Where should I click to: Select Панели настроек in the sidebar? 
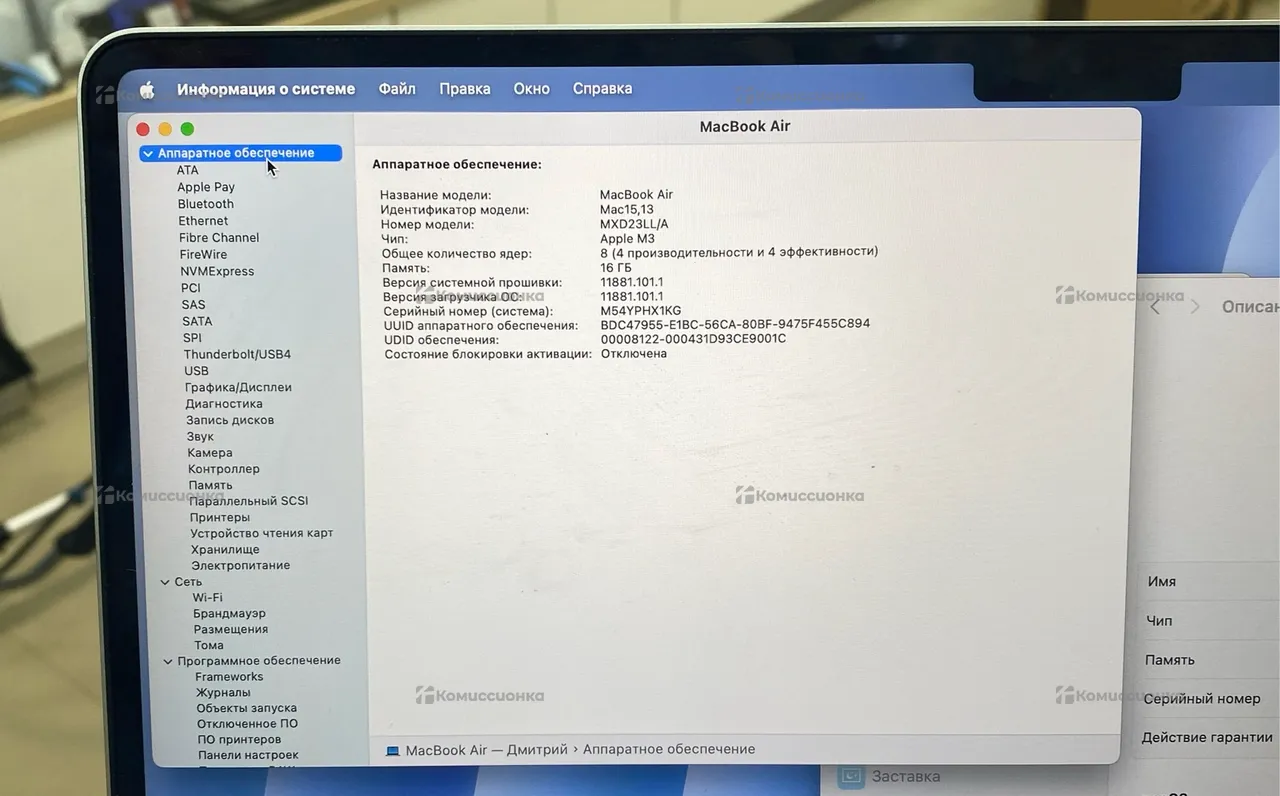click(248, 755)
